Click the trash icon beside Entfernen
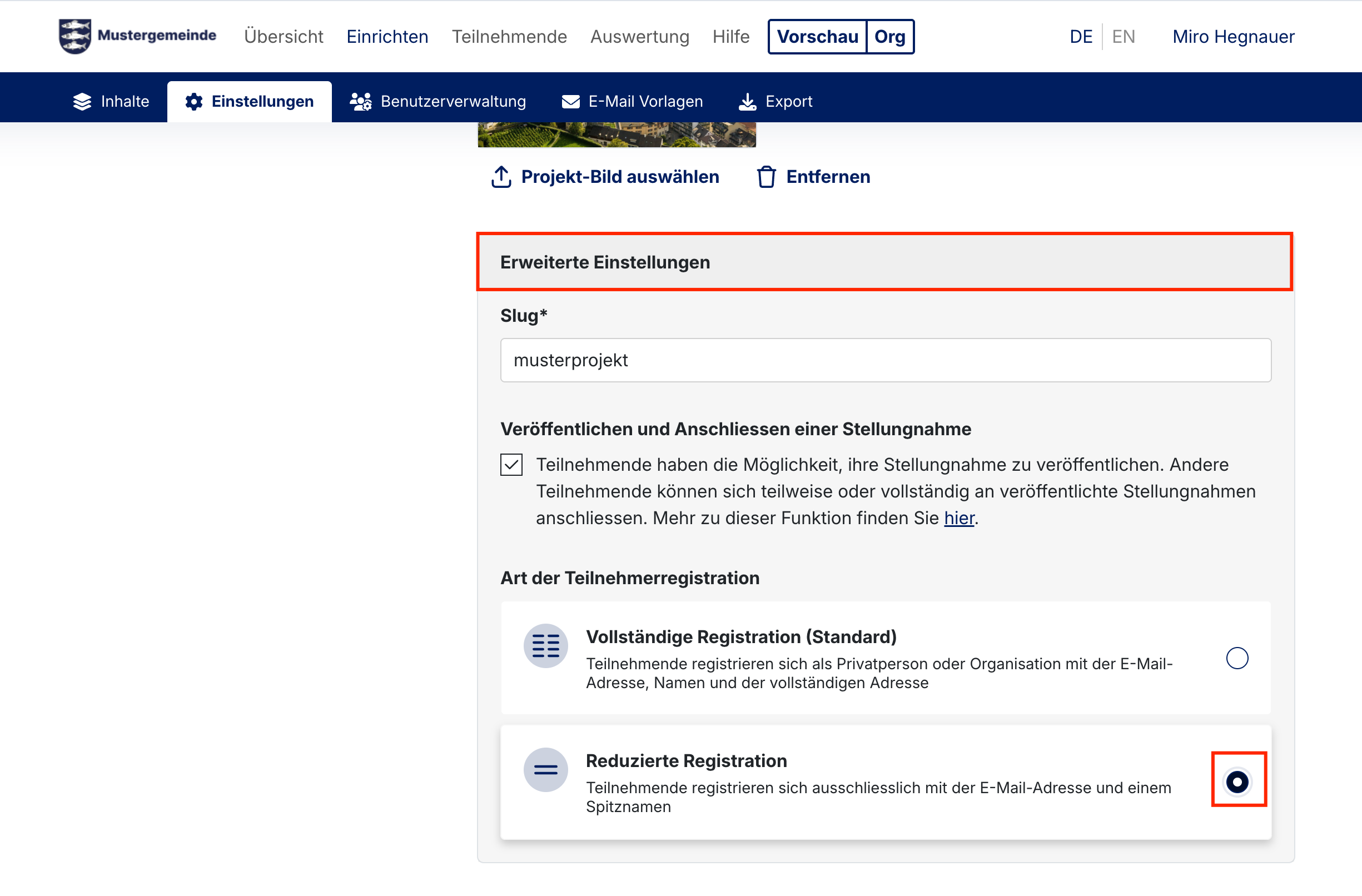This screenshot has height=896, width=1362. [766, 177]
